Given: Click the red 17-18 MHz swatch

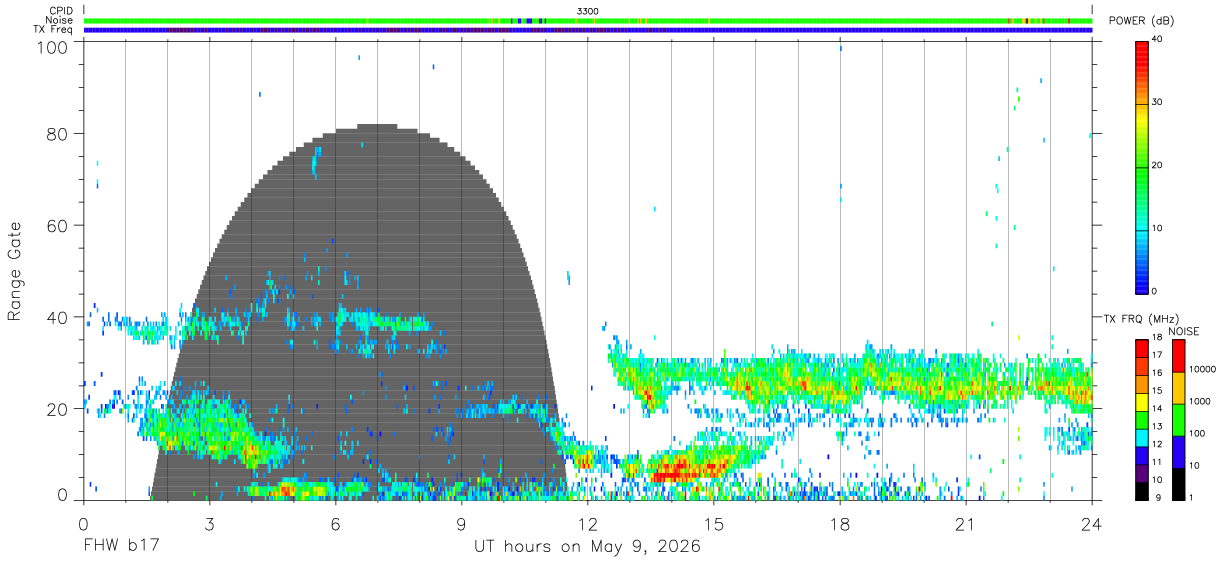Looking at the screenshot, I should point(1141,347).
